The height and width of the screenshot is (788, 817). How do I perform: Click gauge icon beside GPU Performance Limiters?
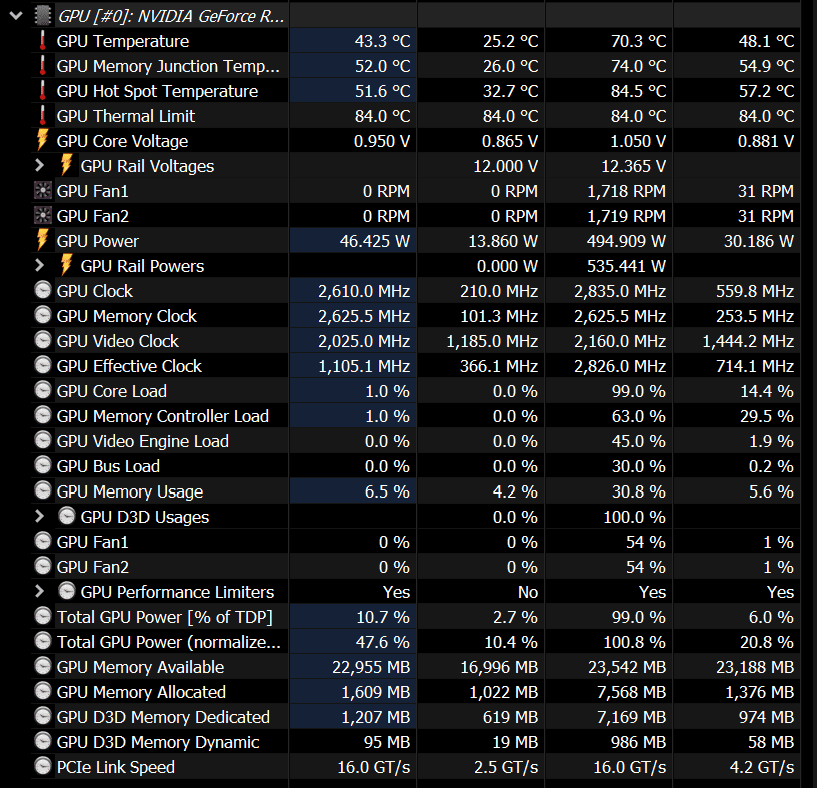point(67,590)
